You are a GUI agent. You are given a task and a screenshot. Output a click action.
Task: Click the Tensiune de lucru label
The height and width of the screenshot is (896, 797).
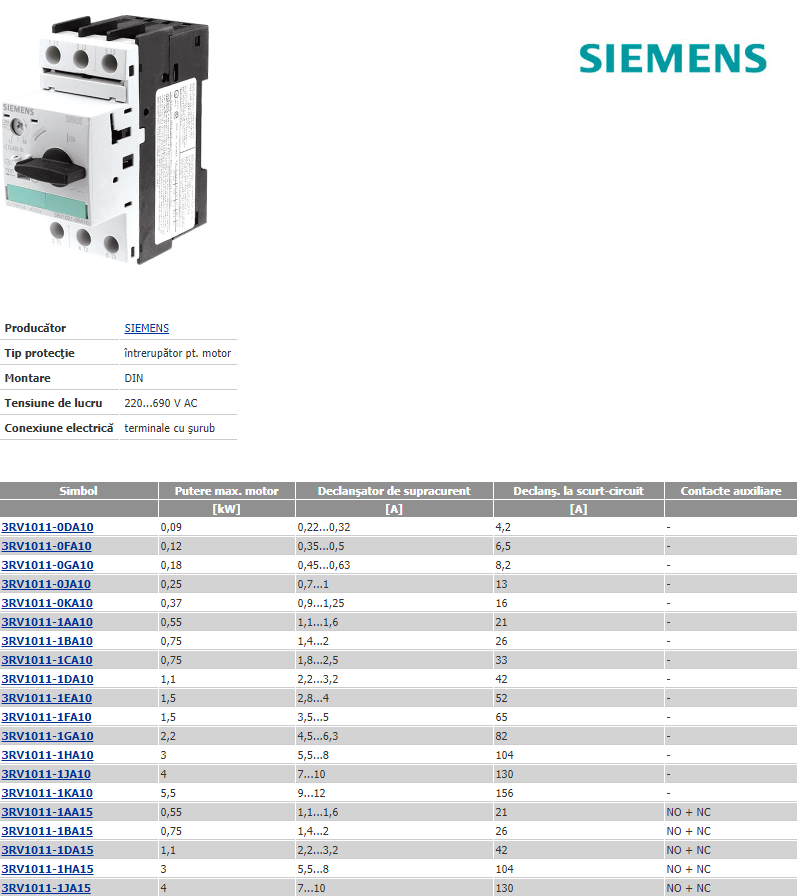point(53,403)
